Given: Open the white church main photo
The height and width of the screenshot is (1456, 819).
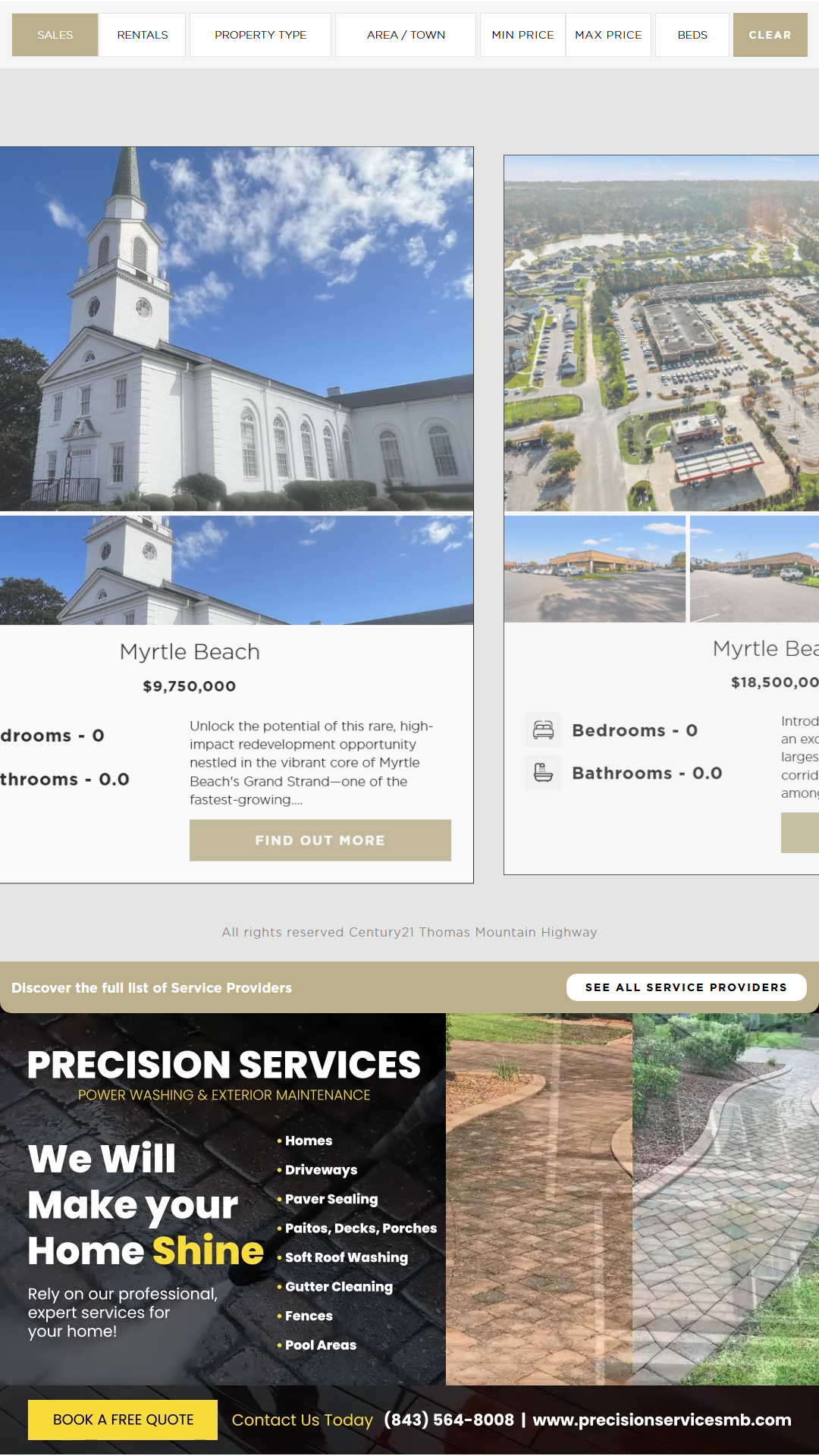Looking at the screenshot, I should [237, 328].
